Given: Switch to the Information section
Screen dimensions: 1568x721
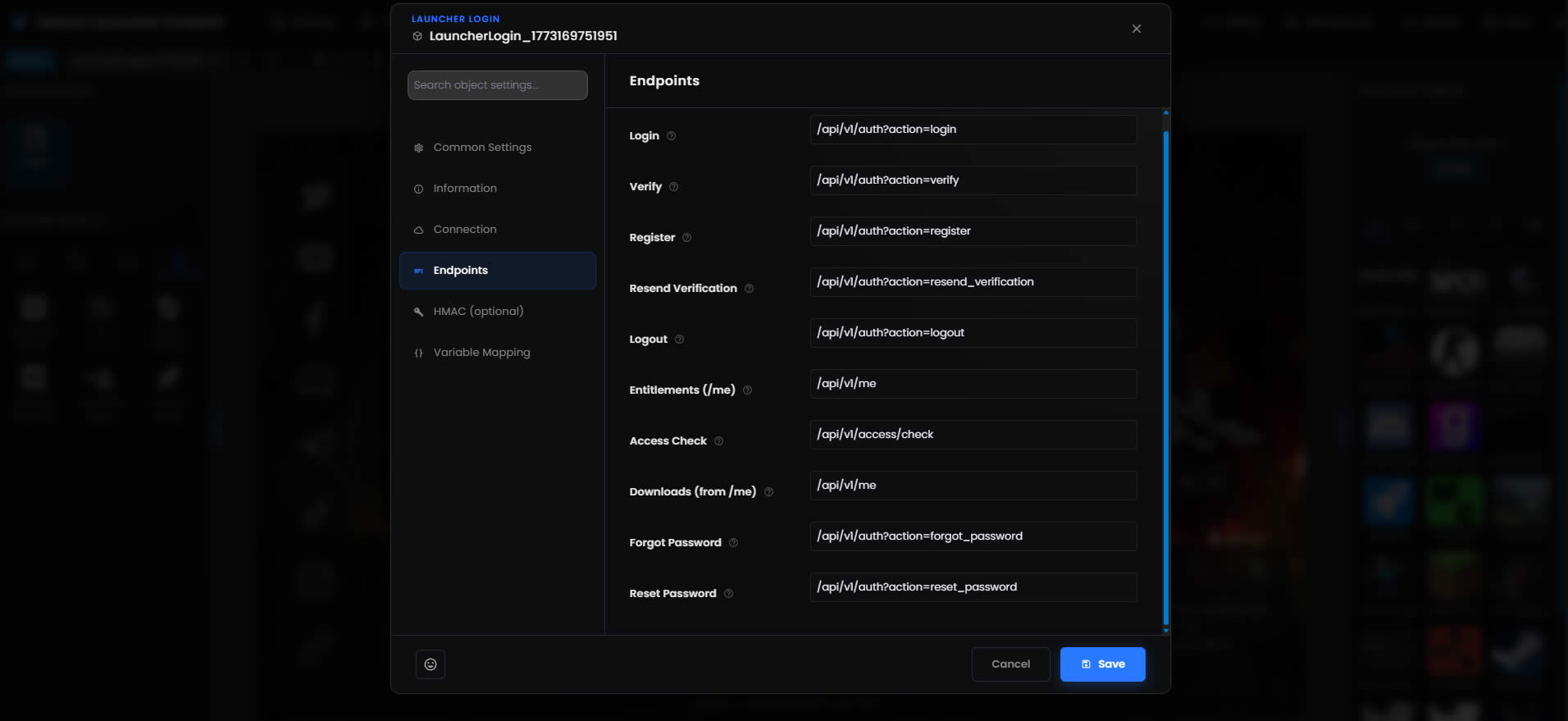Looking at the screenshot, I should tap(465, 189).
